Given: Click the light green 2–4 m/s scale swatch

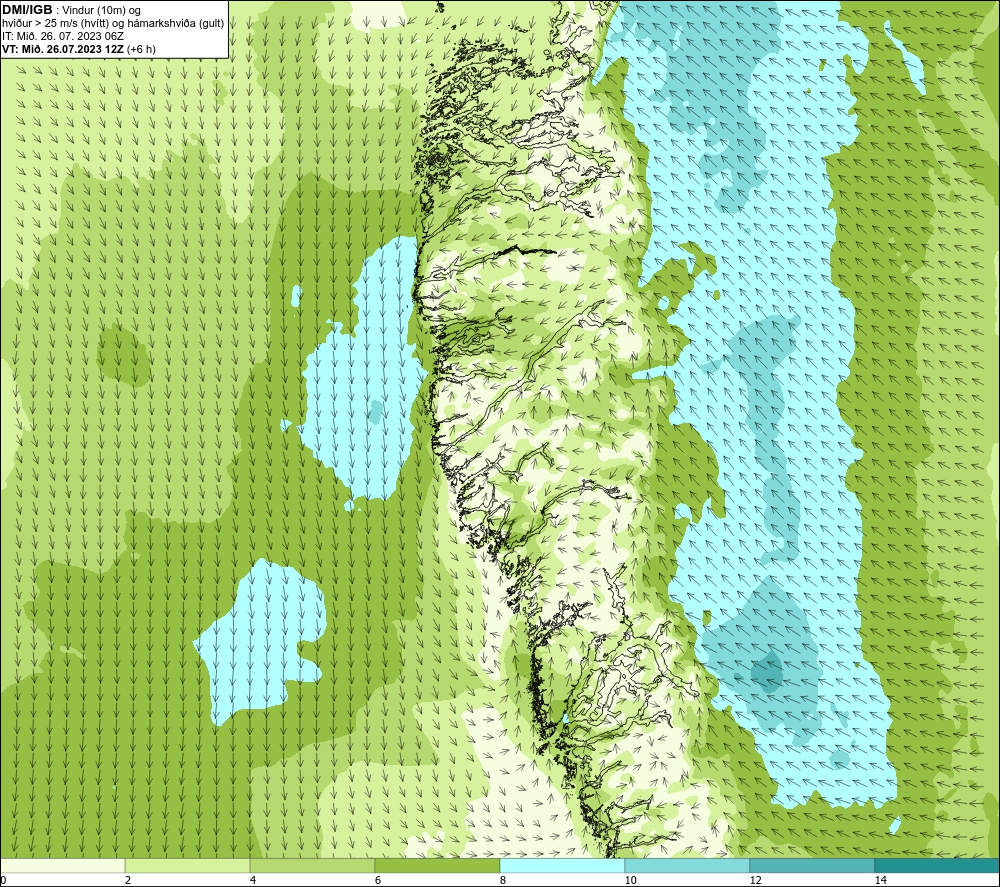Looking at the screenshot, I should tap(188, 865).
